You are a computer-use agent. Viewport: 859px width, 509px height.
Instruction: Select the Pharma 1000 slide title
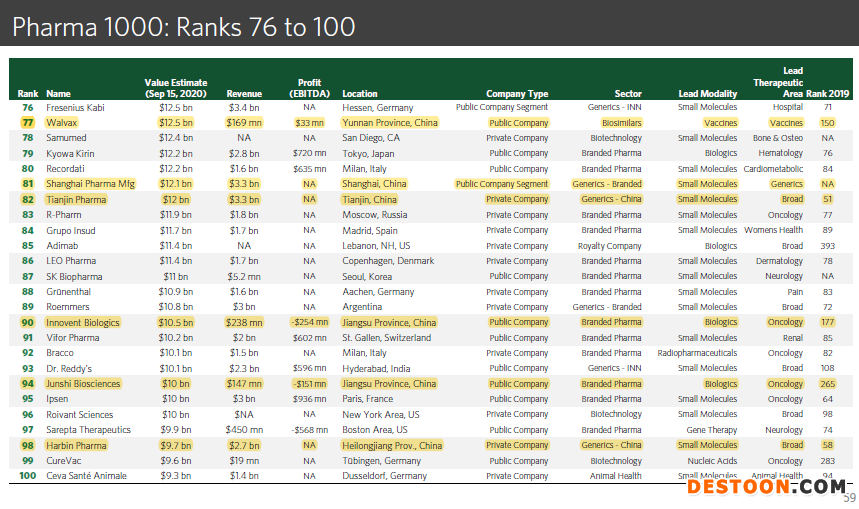pos(183,27)
